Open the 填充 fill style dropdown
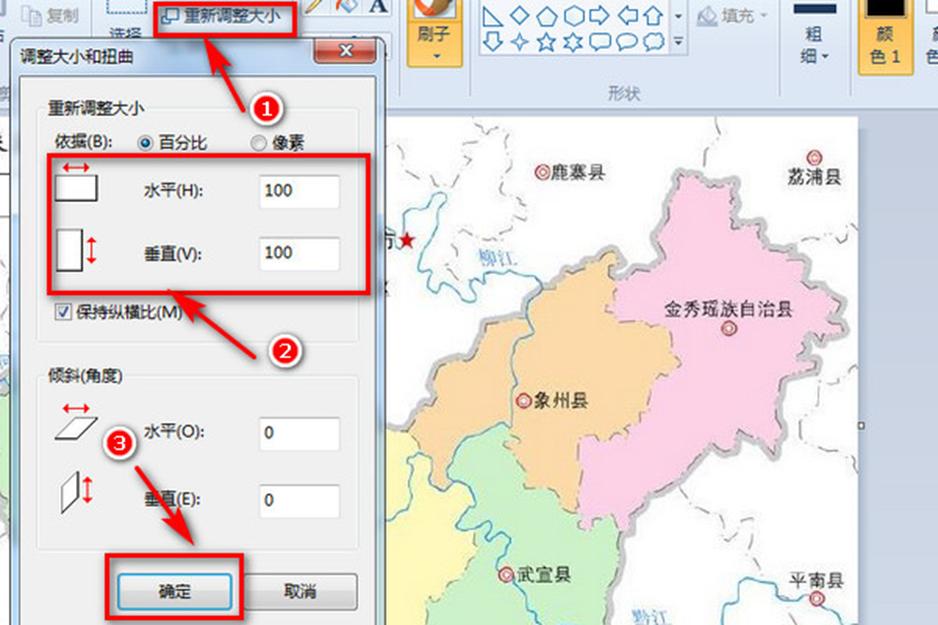This screenshot has height=625, width=938. [763, 14]
